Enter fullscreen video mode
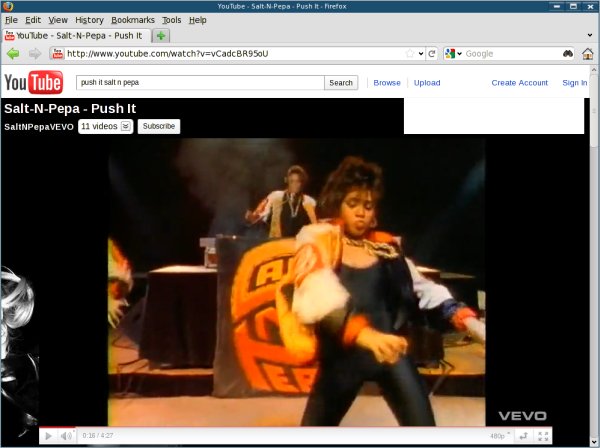The height and width of the screenshot is (448, 600). tap(543, 436)
